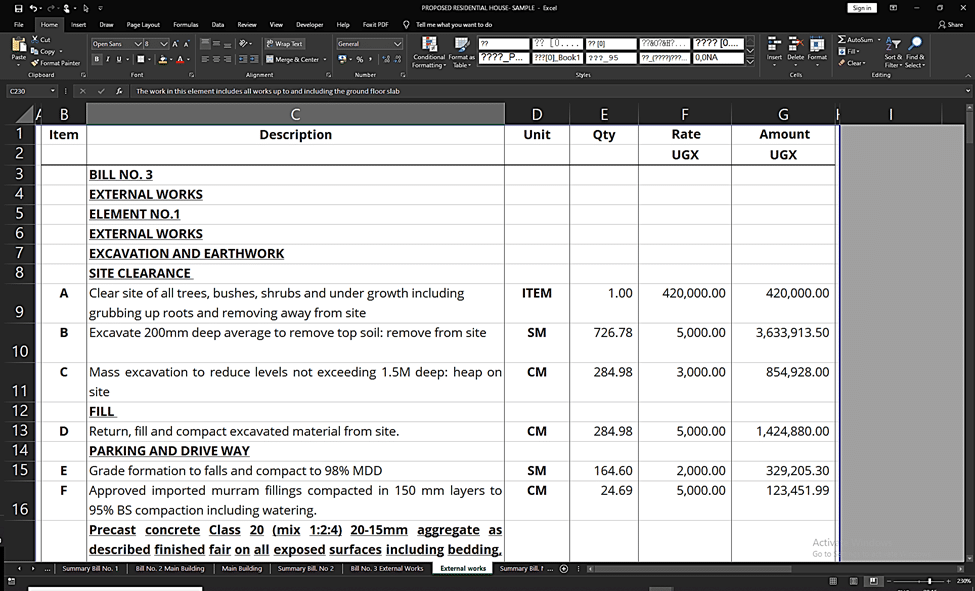The image size is (975, 591).
Task: Apply comma style number format
Action: tap(370, 59)
